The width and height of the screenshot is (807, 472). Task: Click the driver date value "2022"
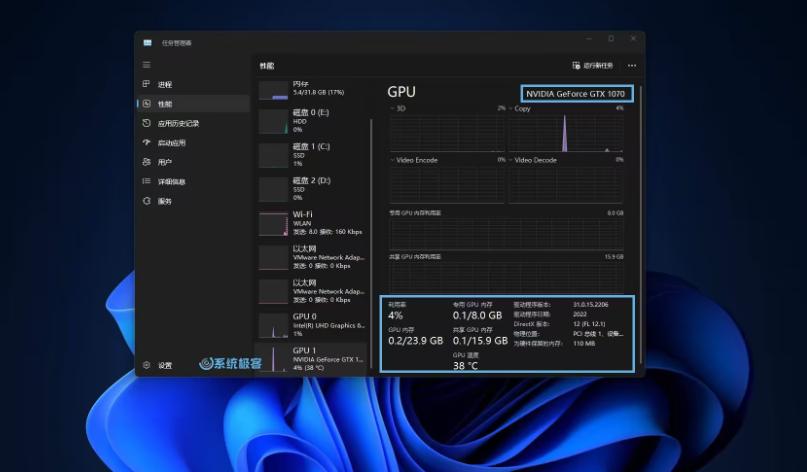point(580,314)
